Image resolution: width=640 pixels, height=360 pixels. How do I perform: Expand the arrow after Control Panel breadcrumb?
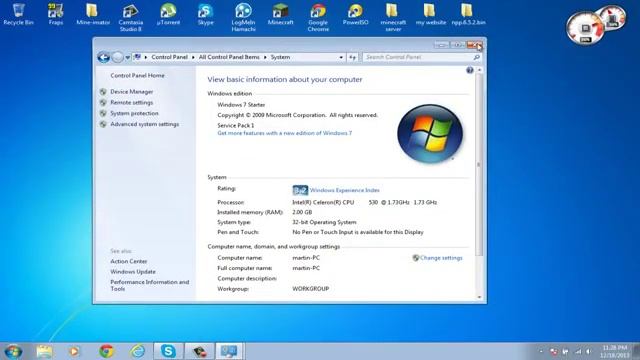pyautogui.click(x=193, y=58)
